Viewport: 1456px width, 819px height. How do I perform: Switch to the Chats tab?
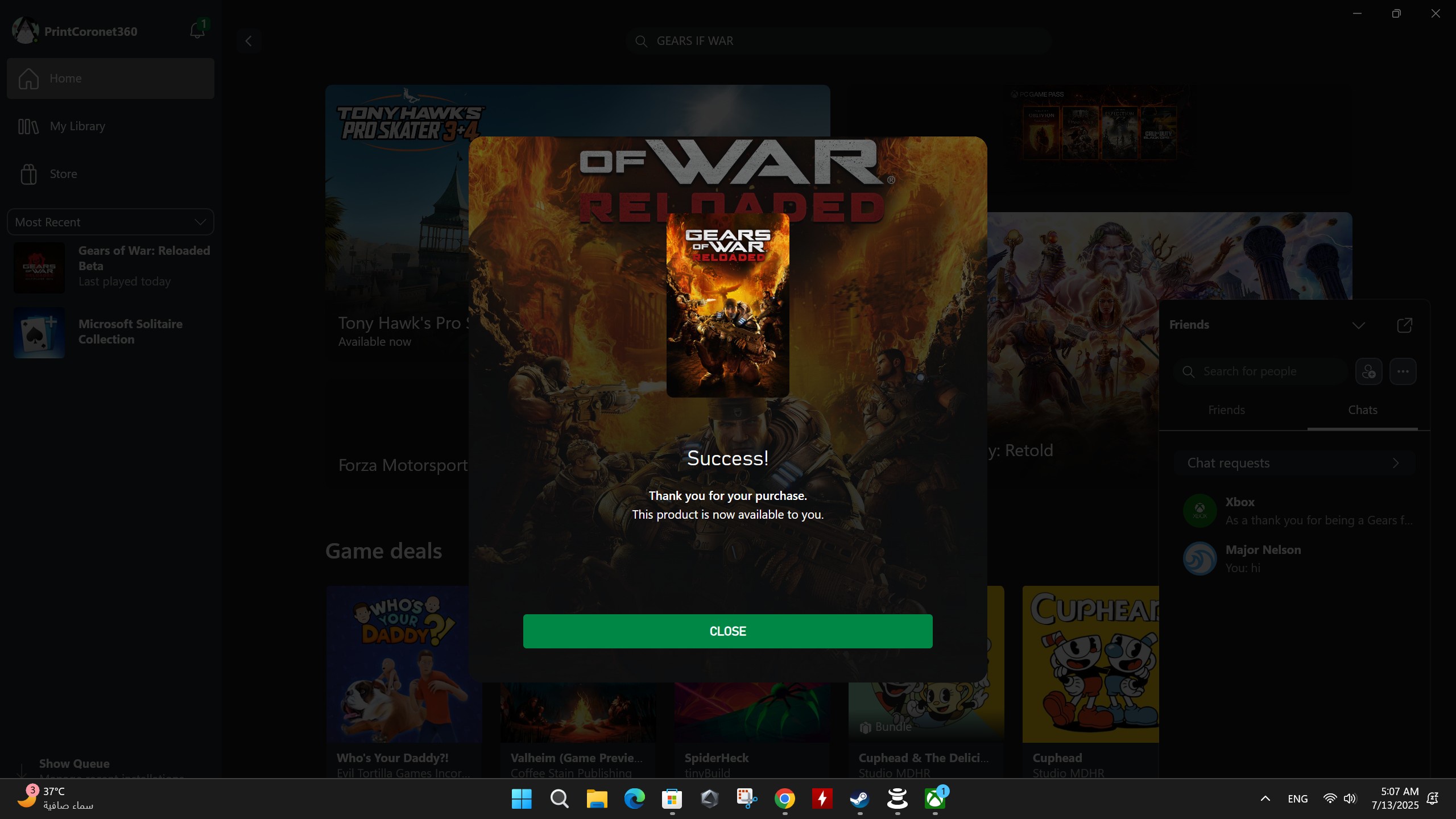point(1362,410)
